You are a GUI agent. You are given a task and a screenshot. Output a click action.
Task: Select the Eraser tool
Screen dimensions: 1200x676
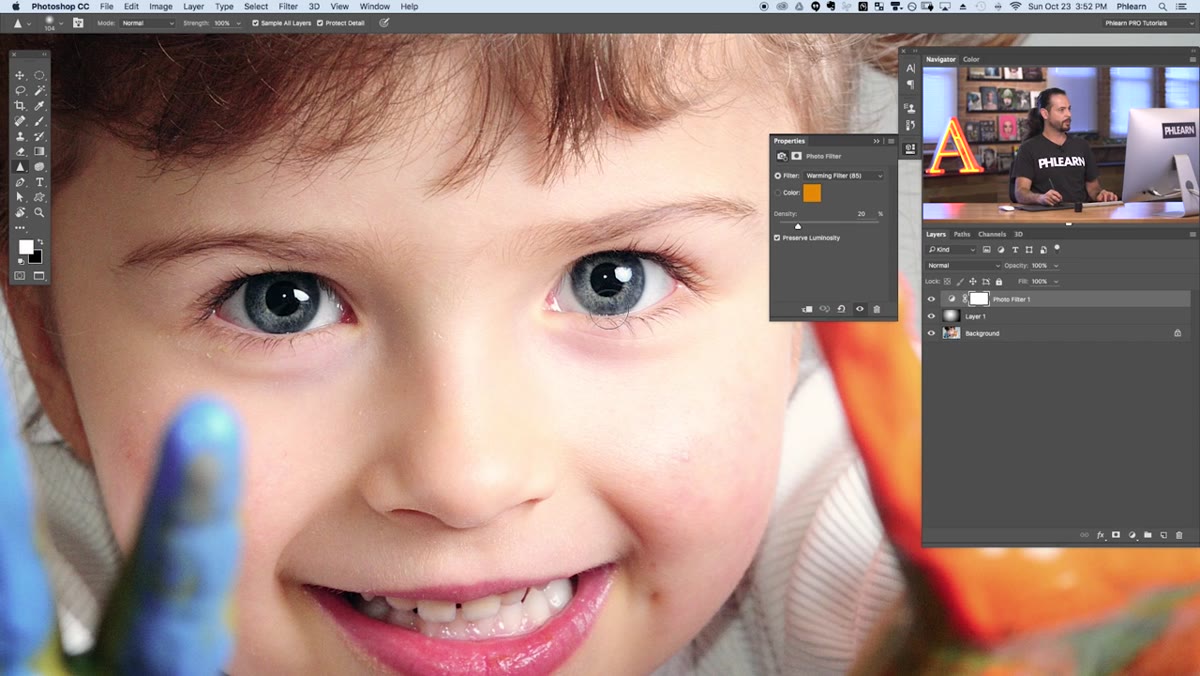(x=19, y=151)
